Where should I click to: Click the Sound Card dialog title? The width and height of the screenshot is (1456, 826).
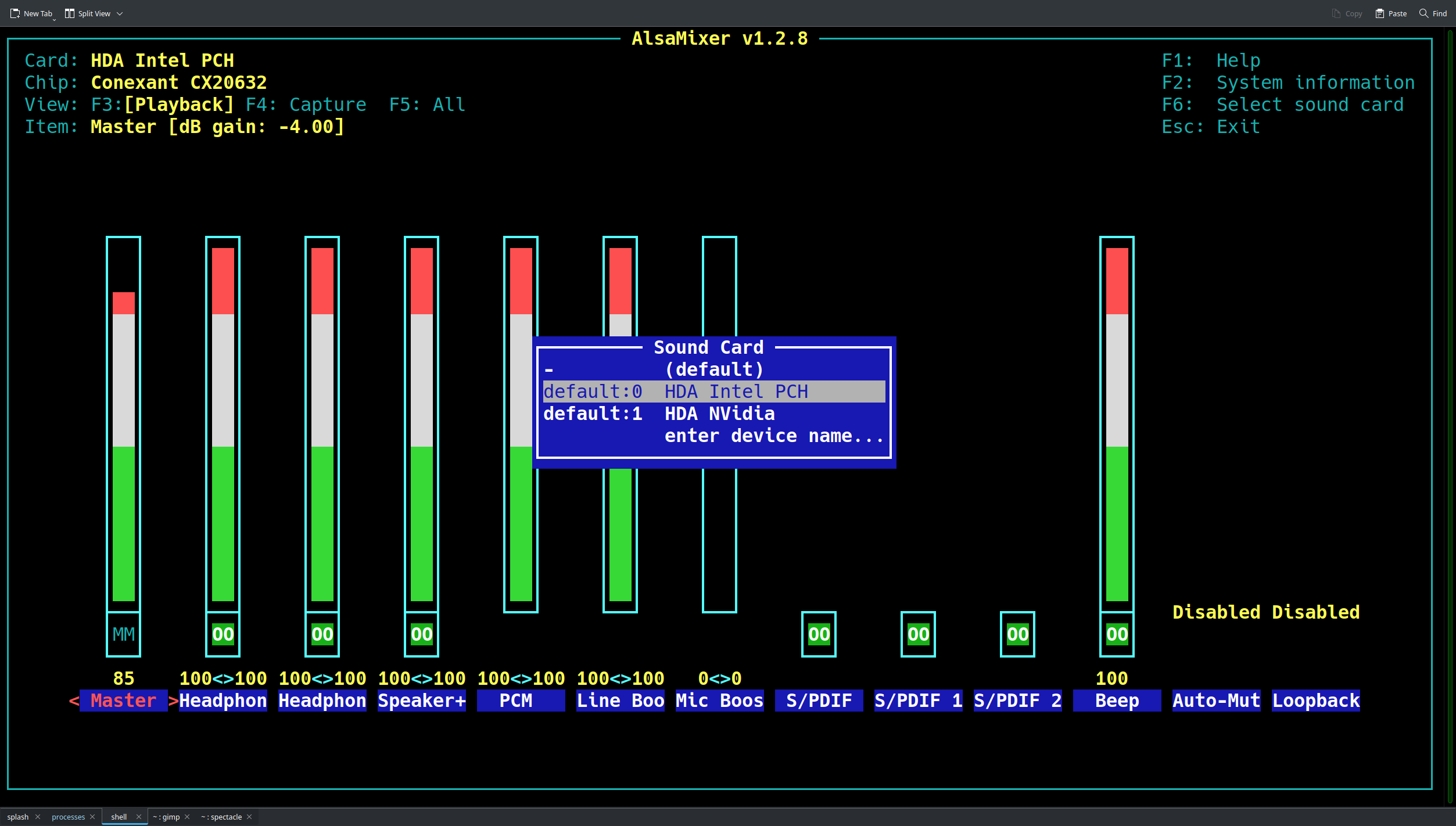[x=709, y=347]
